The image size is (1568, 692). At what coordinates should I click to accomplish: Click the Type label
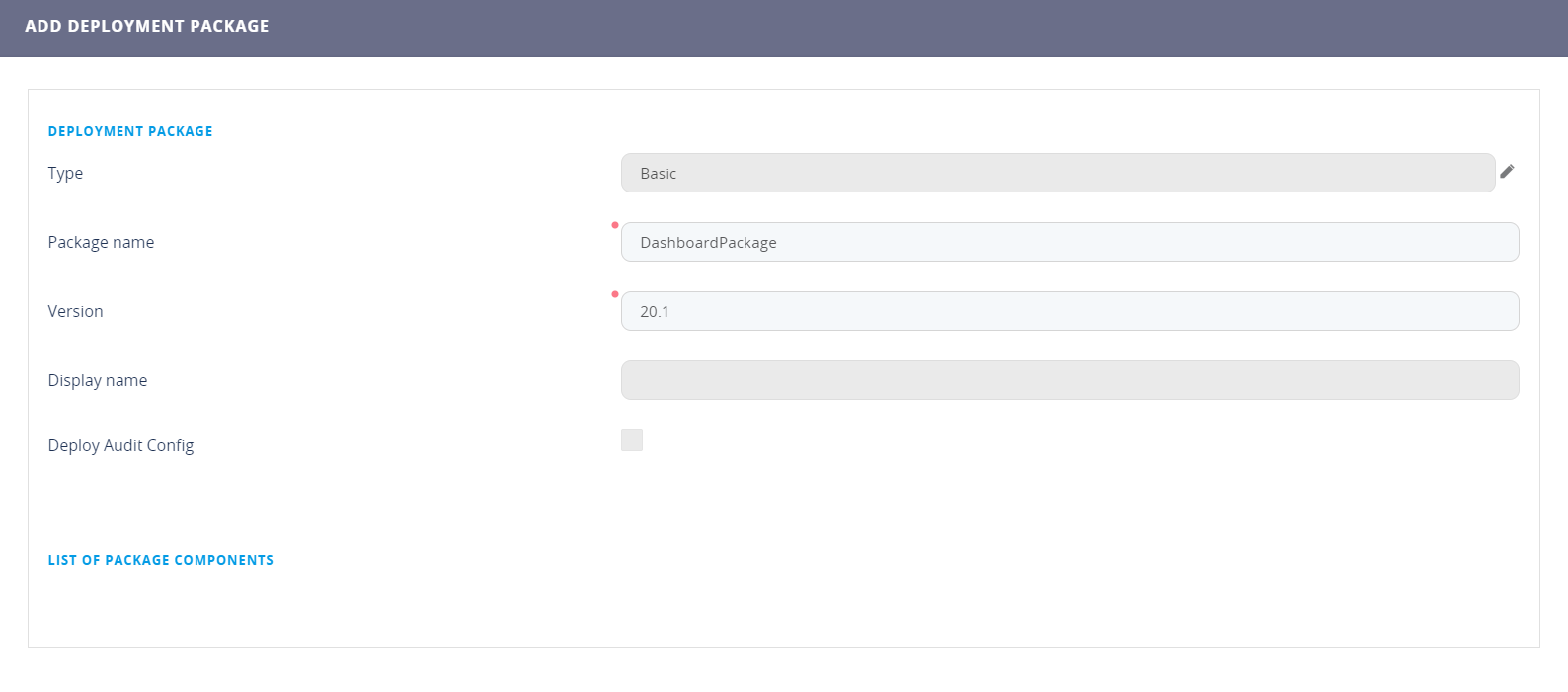65,173
